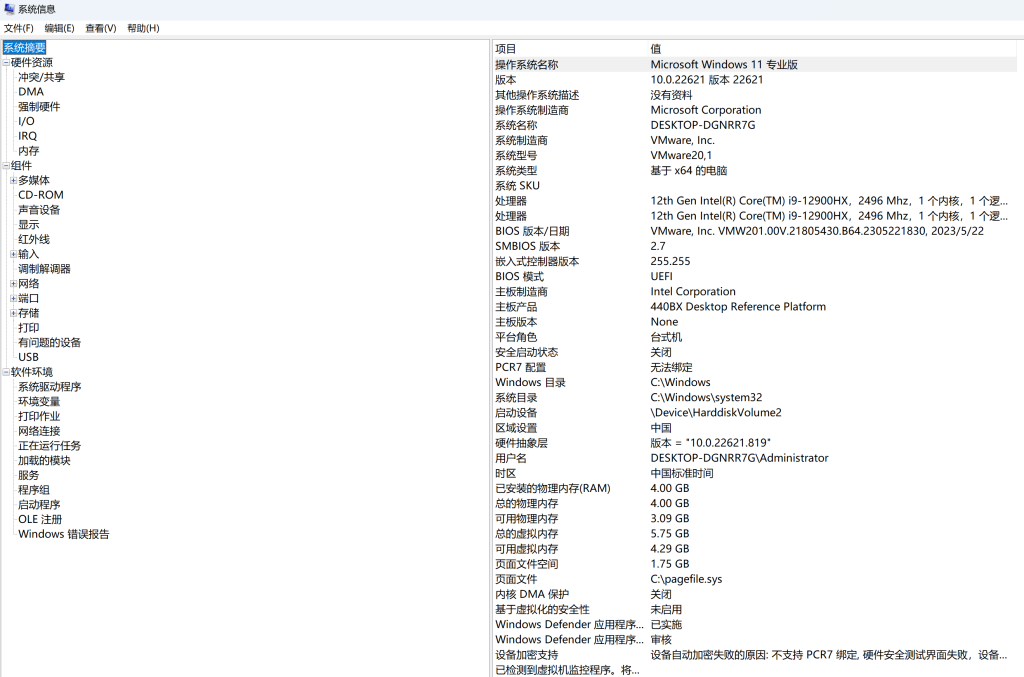Select the 已安装的物理内存(RAM) row label
The width and height of the screenshot is (1024, 677).
(552, 488)
